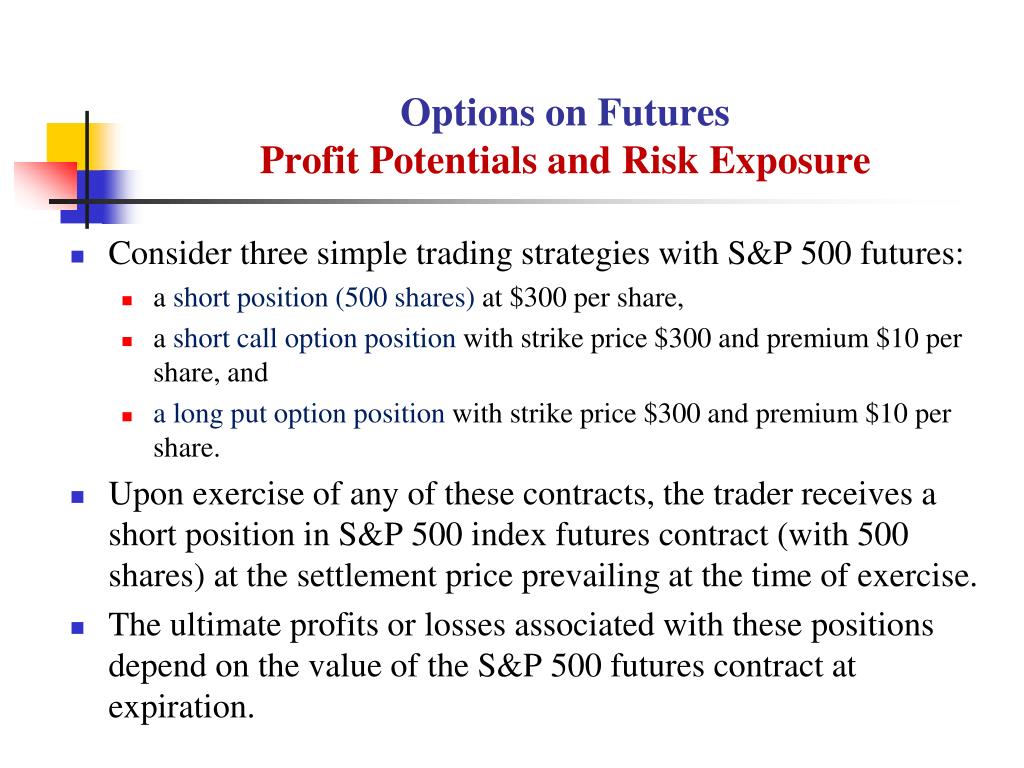1024x768 pixels.
Task: Click the blue text 'short position (500 shares)'
Action: tap(323, 298)
